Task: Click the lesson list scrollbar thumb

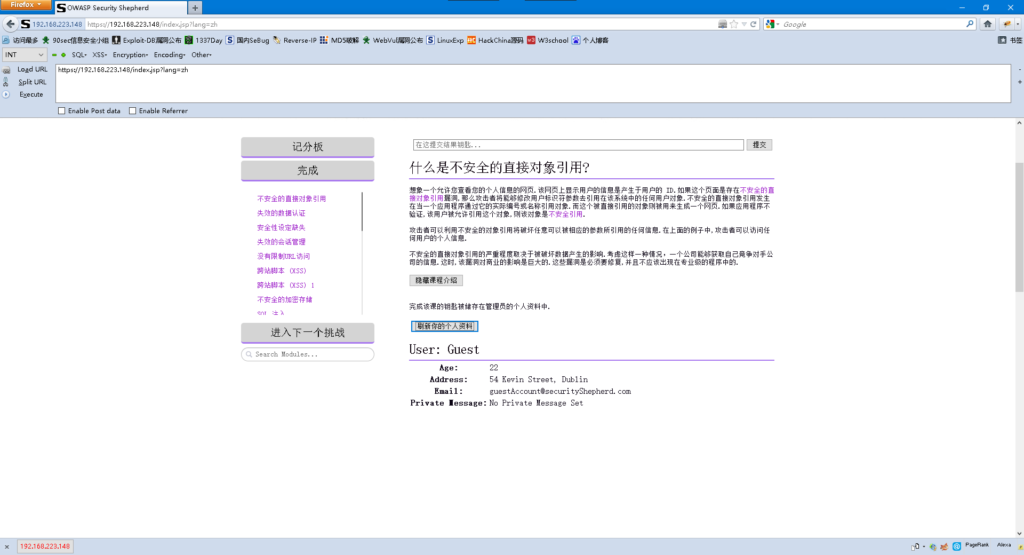Action: 362,212
